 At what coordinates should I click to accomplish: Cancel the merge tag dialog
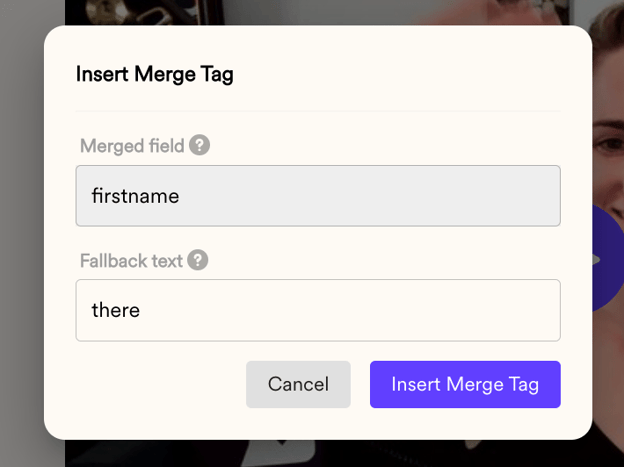(x=298, y=384)
